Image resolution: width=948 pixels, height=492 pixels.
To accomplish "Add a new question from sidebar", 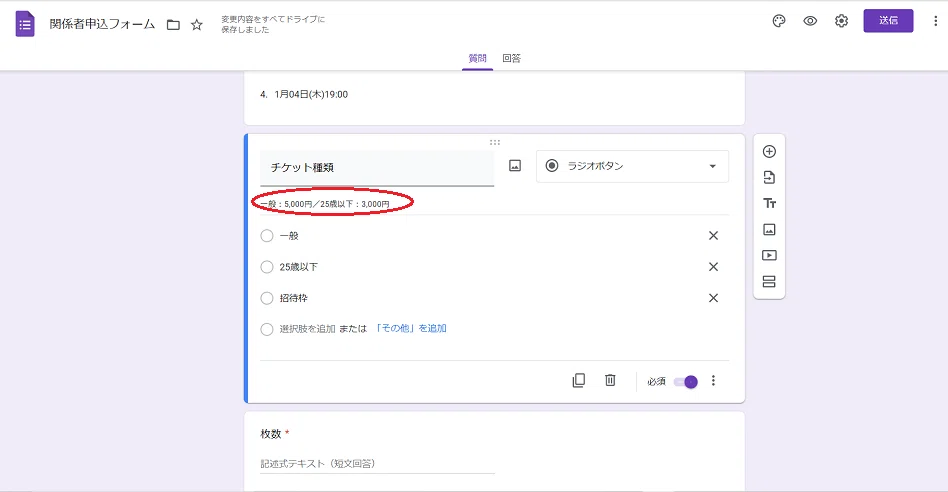I will pos(769,151).
